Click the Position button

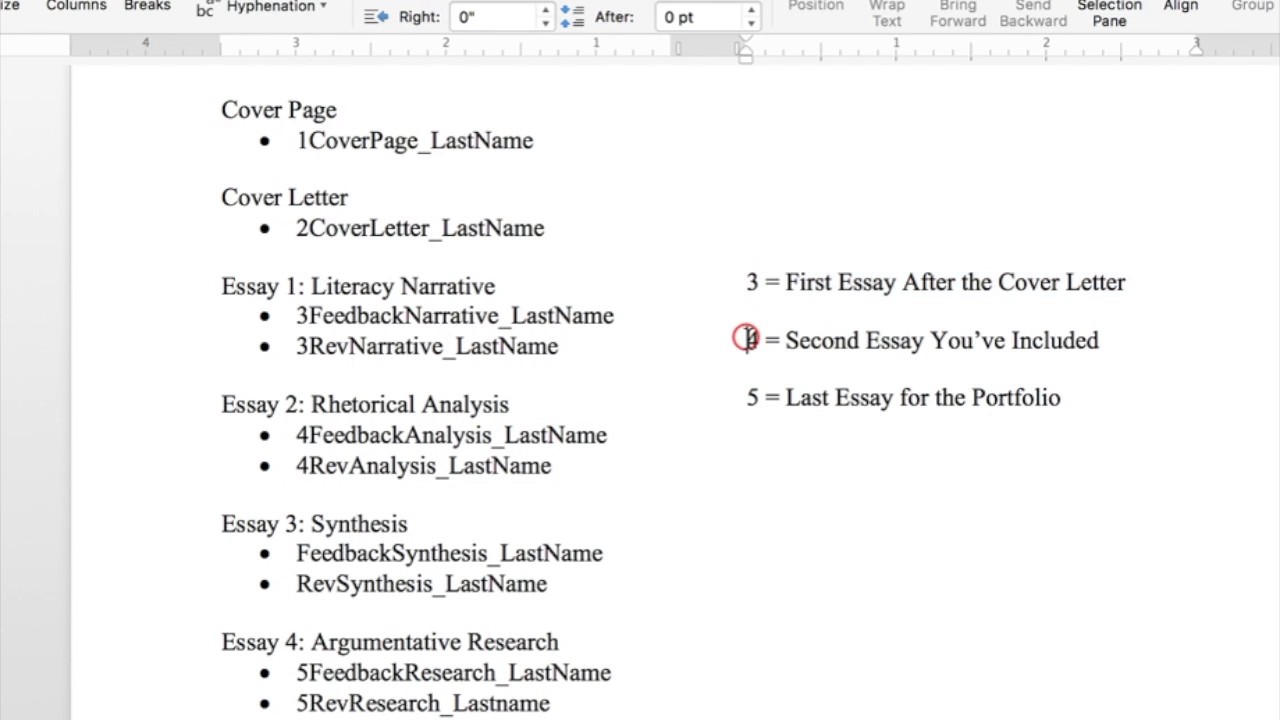click(815, 6)
